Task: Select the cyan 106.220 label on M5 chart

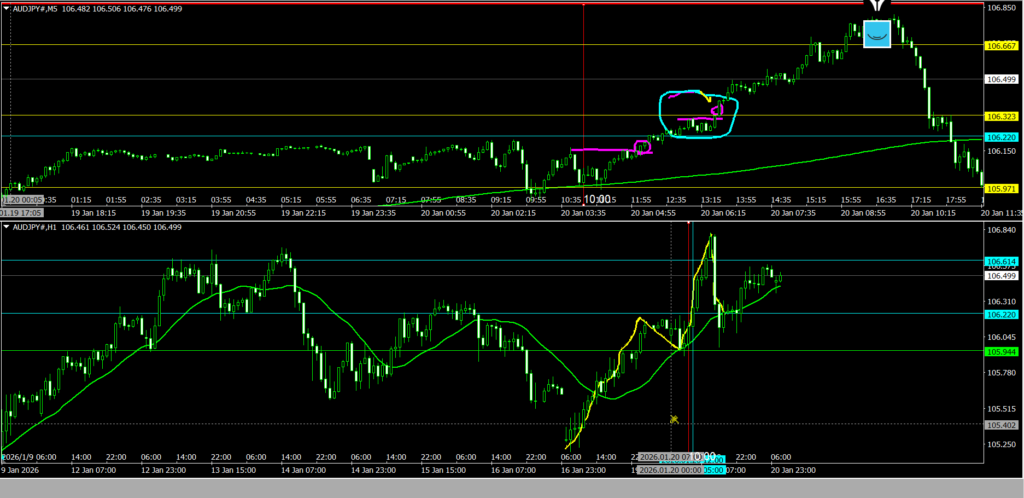Action: pos(1001,136)
